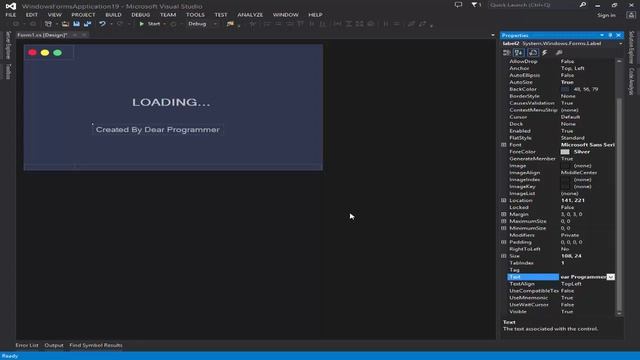The image size is (640, 360).
Task: Click the yellow circle on the form
Action: coord(45,53)
